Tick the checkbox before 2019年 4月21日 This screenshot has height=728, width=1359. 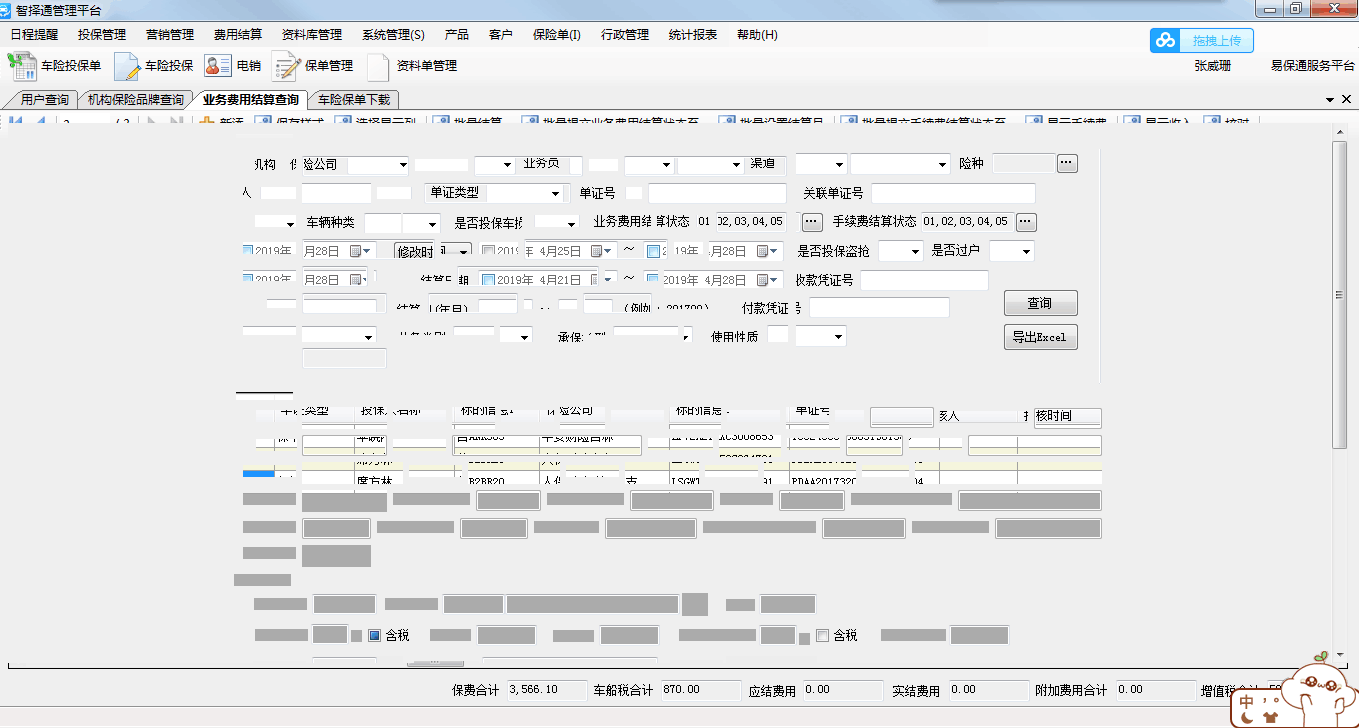(488, 280)
